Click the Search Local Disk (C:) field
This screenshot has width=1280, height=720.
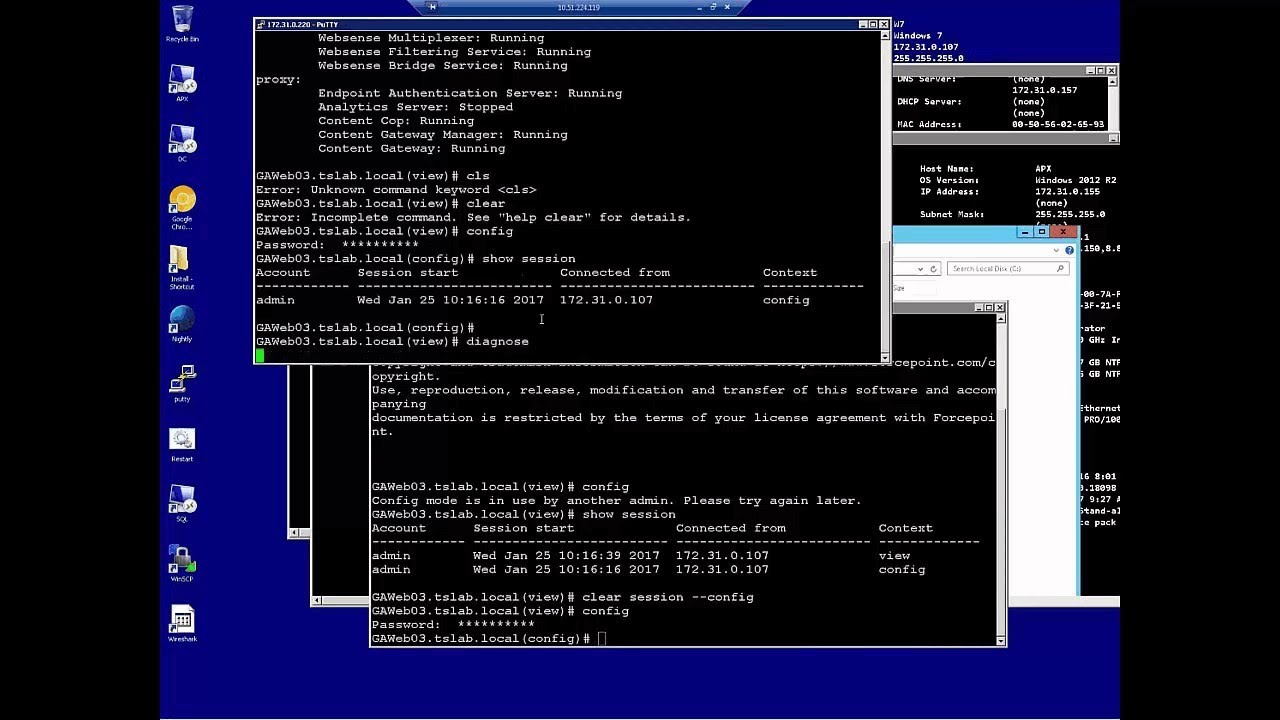tap(1000, 269)
